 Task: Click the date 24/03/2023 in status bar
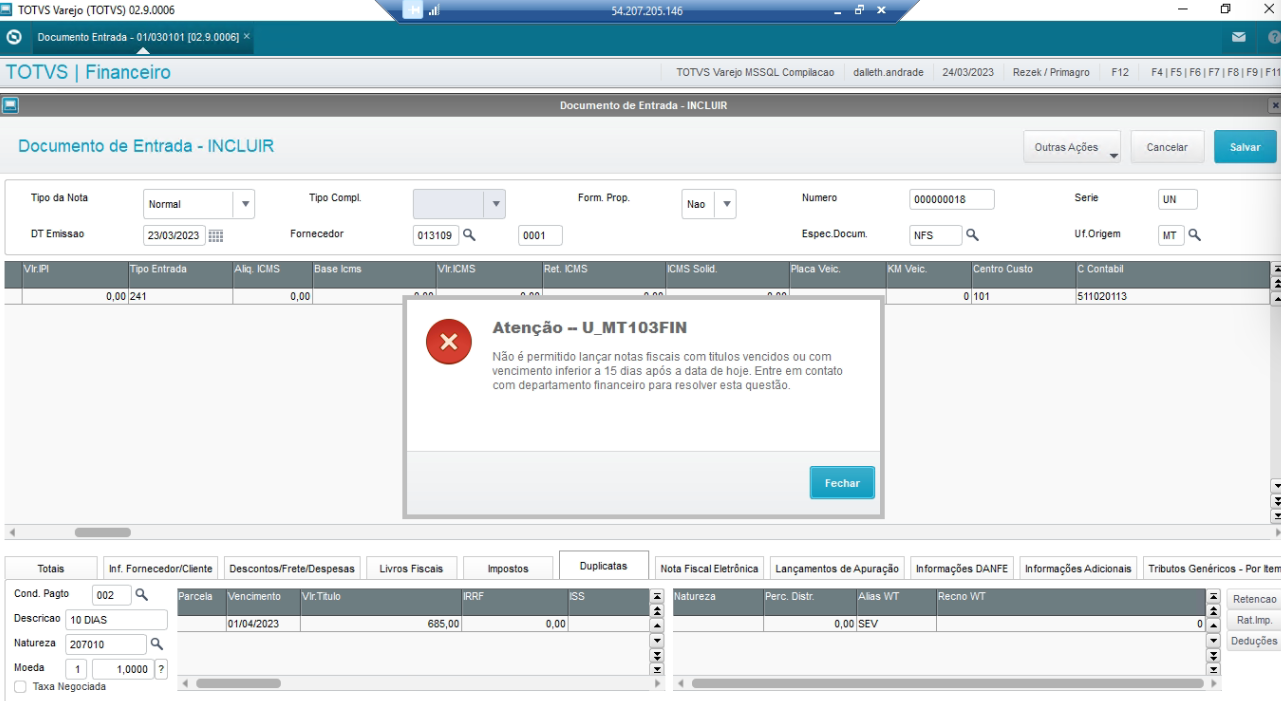point(968,72)
